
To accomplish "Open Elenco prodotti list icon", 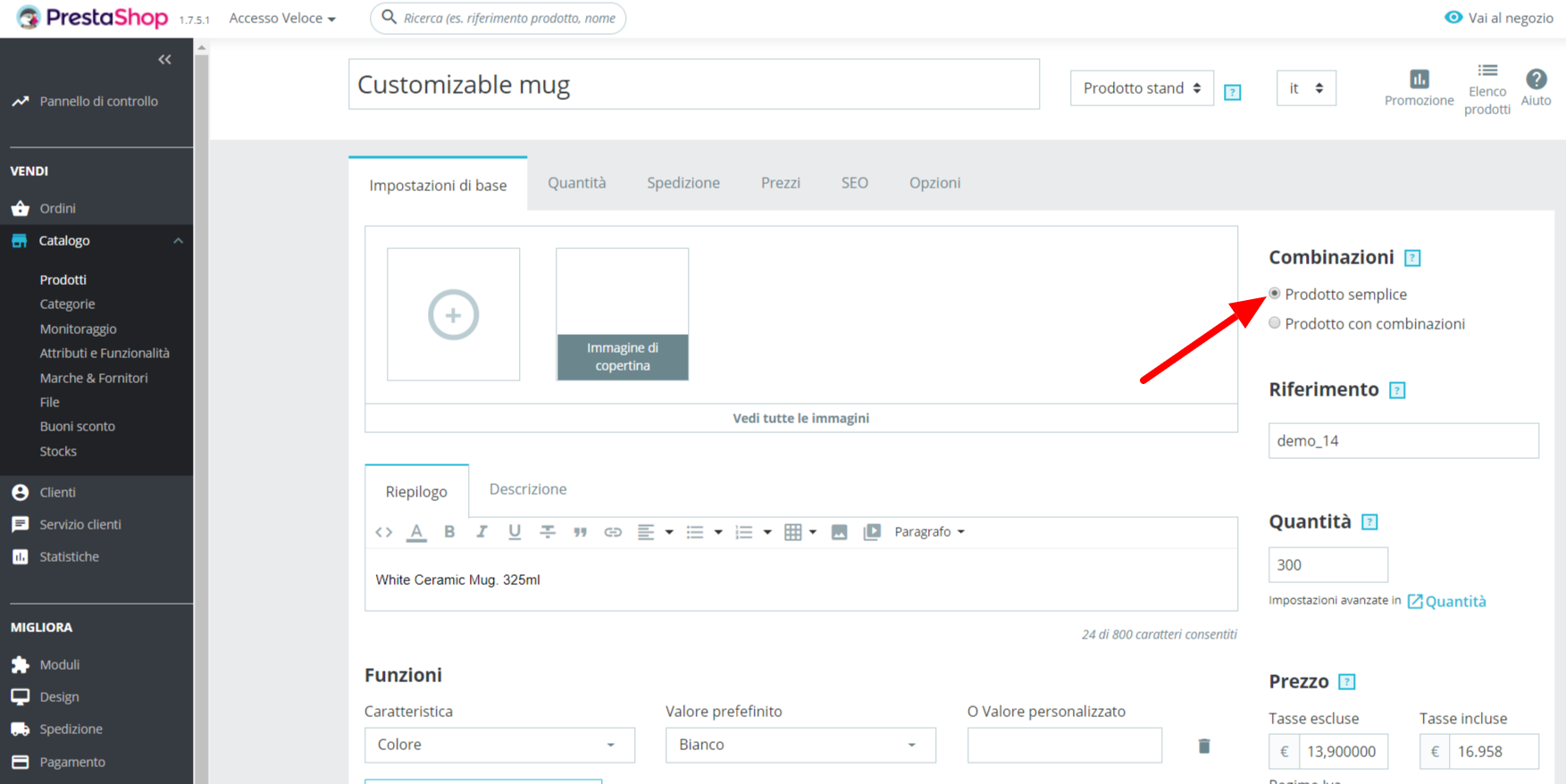I will point(1487,71).
